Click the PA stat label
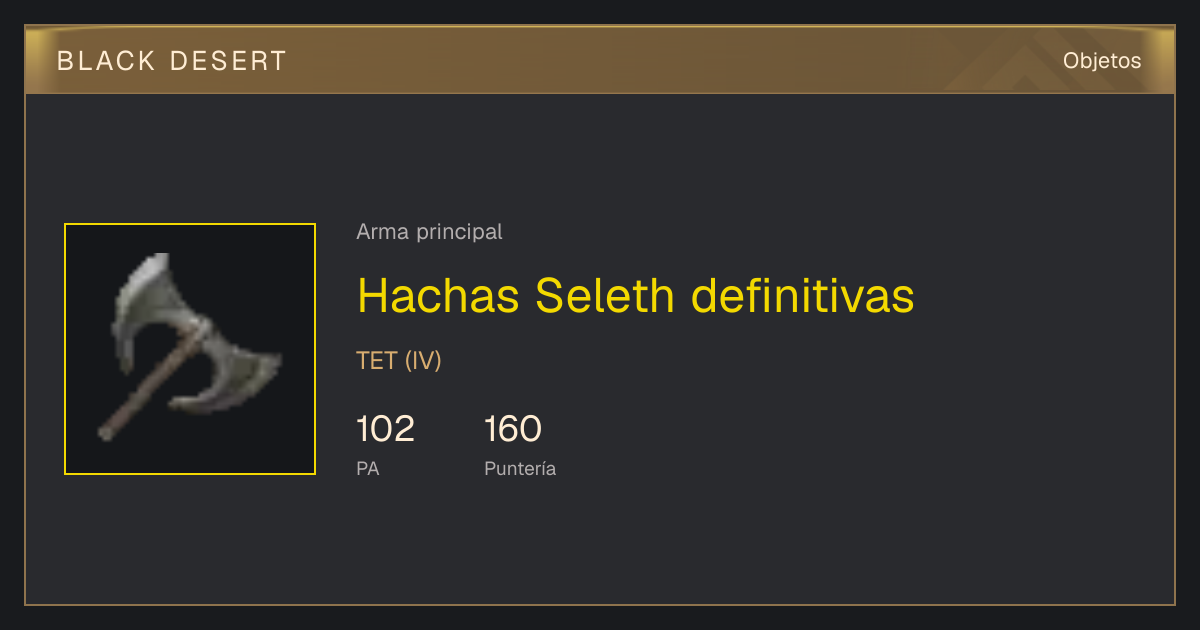1200x630 pixels. tap(368, 468)
